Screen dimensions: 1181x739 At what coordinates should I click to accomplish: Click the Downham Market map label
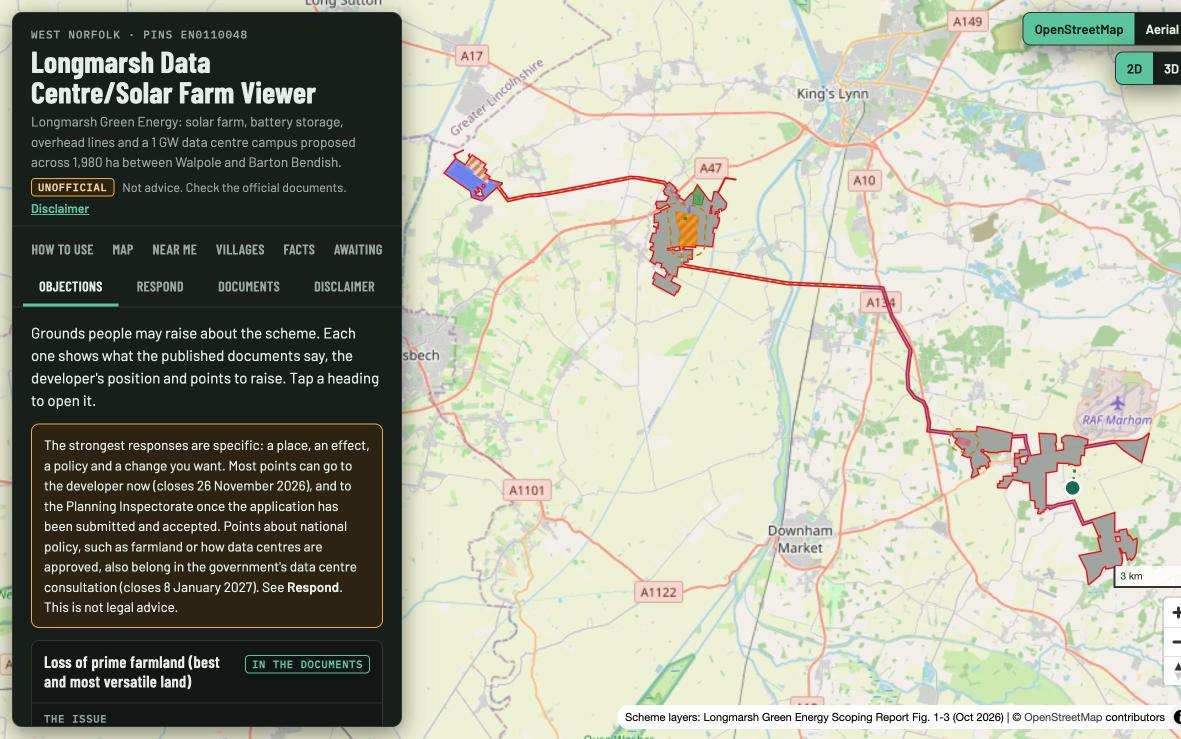(800, 539)
